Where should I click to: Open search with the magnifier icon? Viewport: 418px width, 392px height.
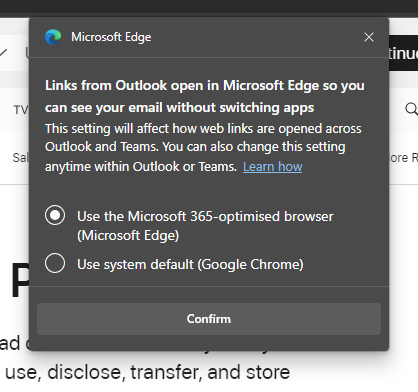pos(411,109)
